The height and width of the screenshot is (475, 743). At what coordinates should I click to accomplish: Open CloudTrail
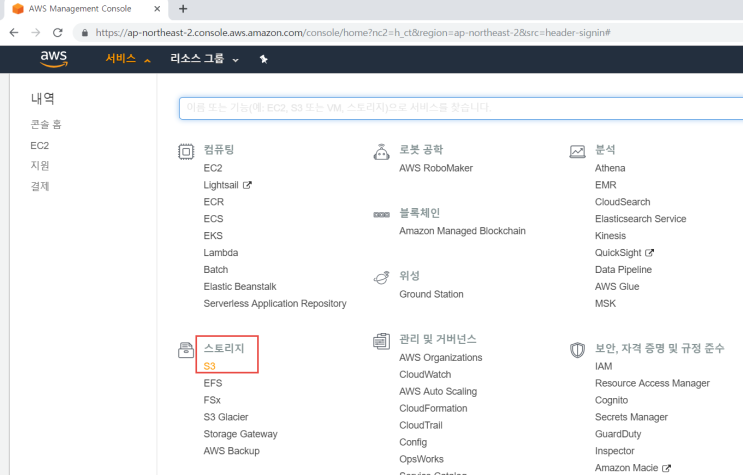(421, 425)
